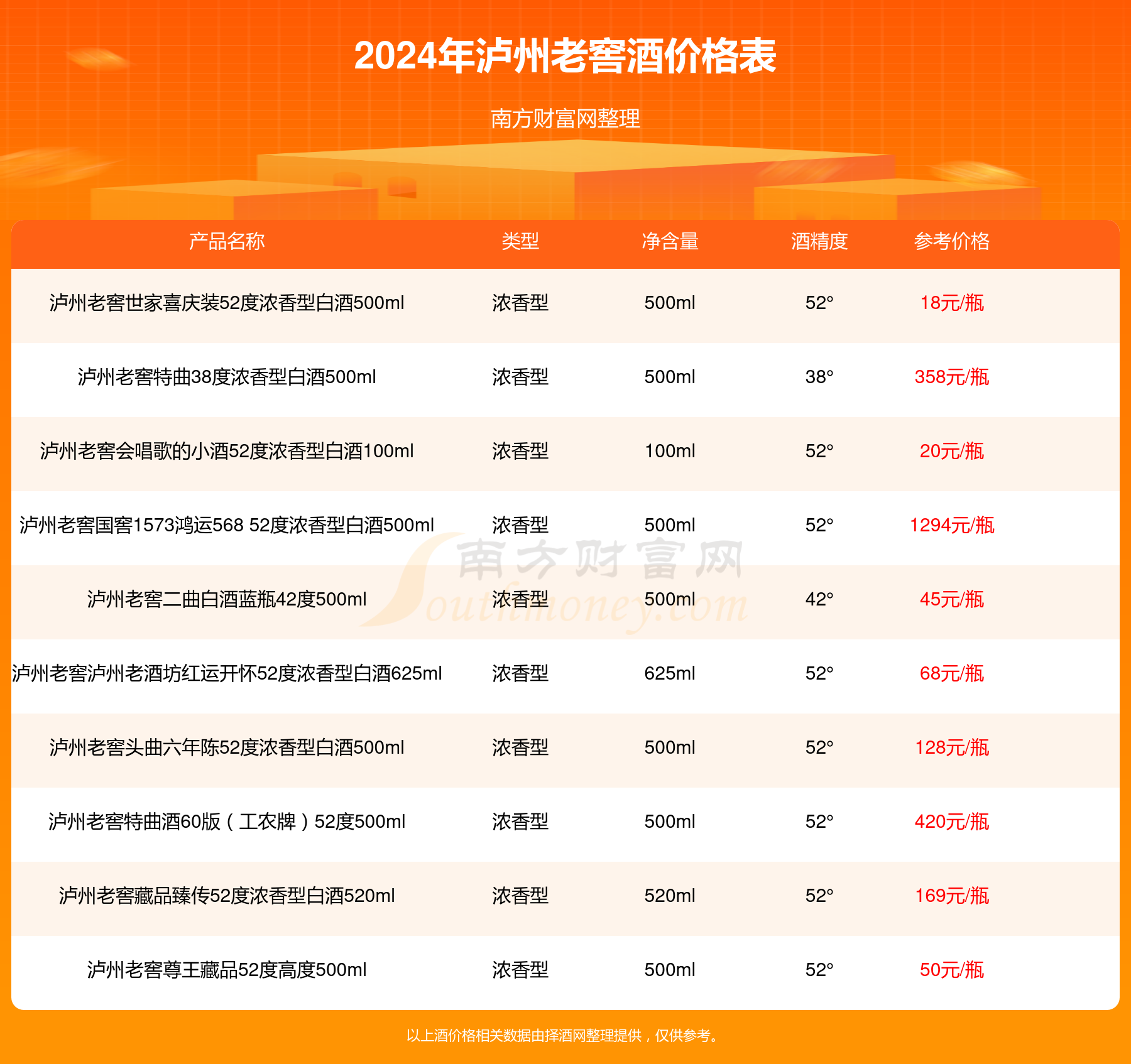Click the 420元/瓶 price
The width and height of the screenshot is (1131, 1064).
click(x=952, y=822)
